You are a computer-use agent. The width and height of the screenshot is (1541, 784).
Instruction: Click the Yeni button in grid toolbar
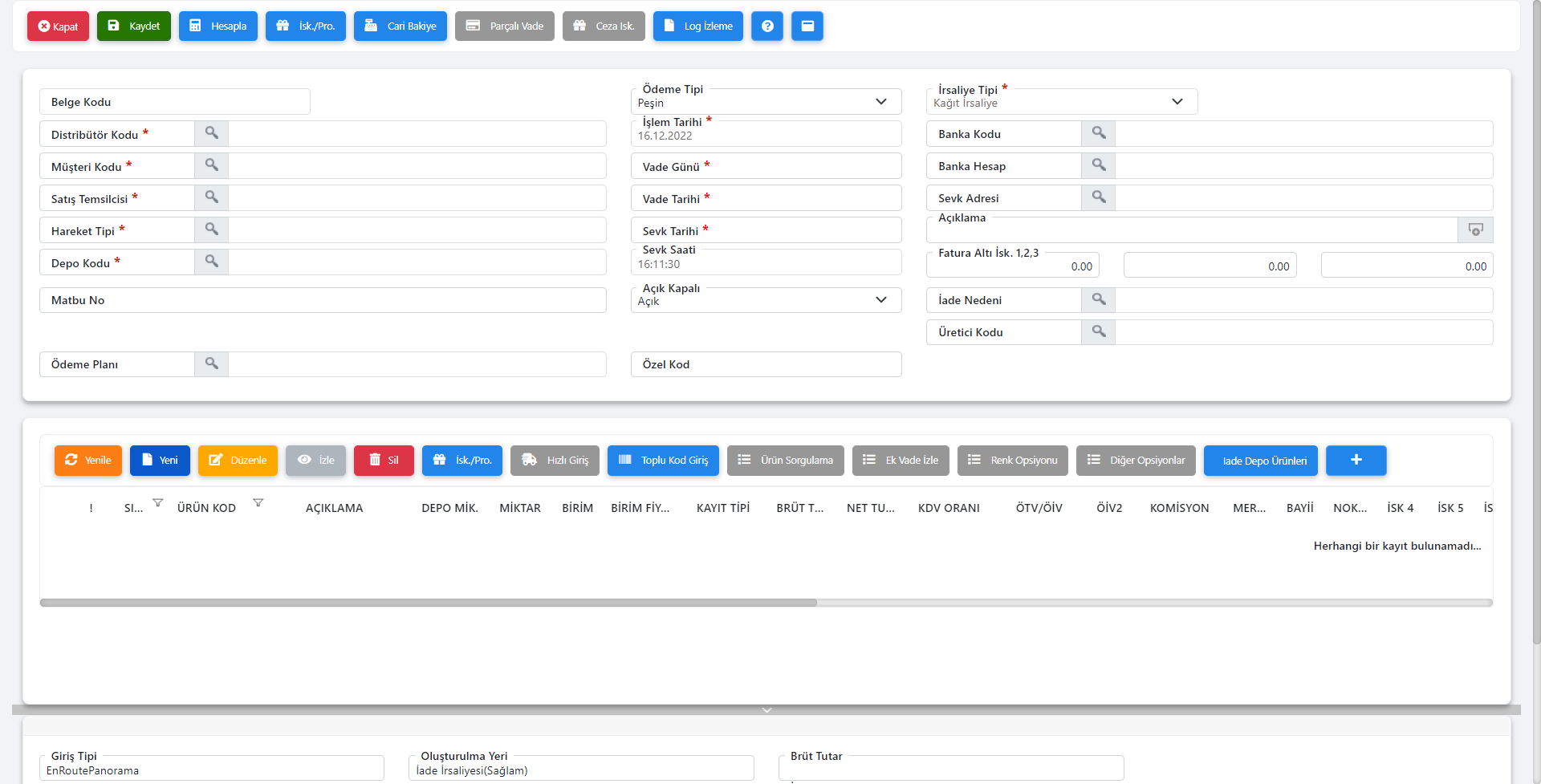(160, 460)
